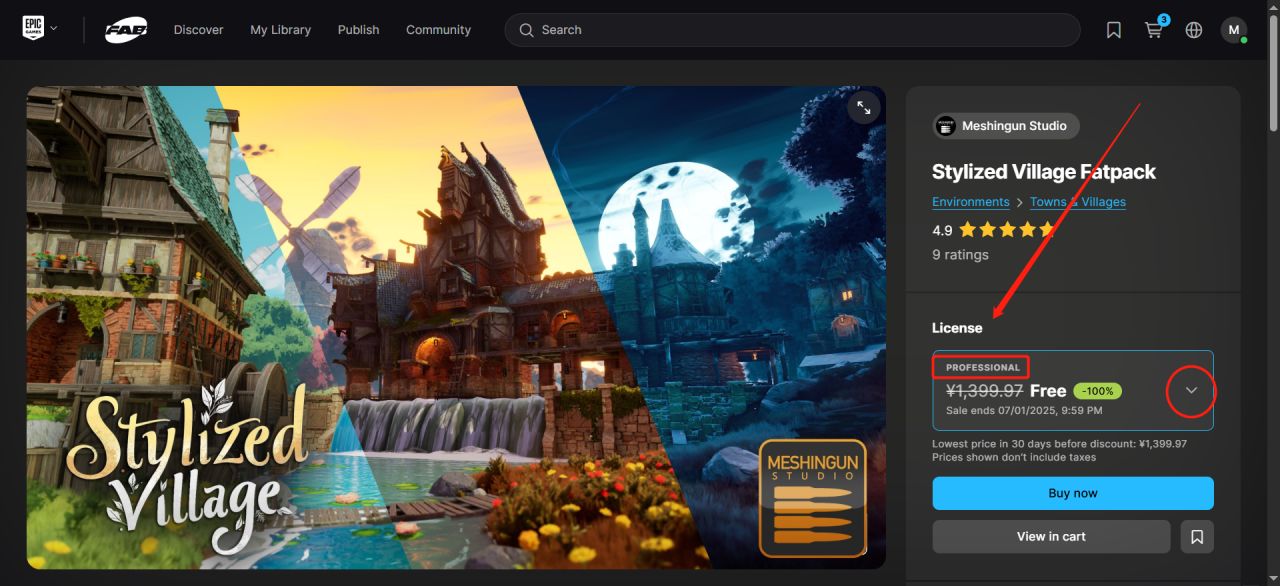Click the five-star rating display
Viewport: 1280px width, 586px height.
click(x=1007, y=230)
